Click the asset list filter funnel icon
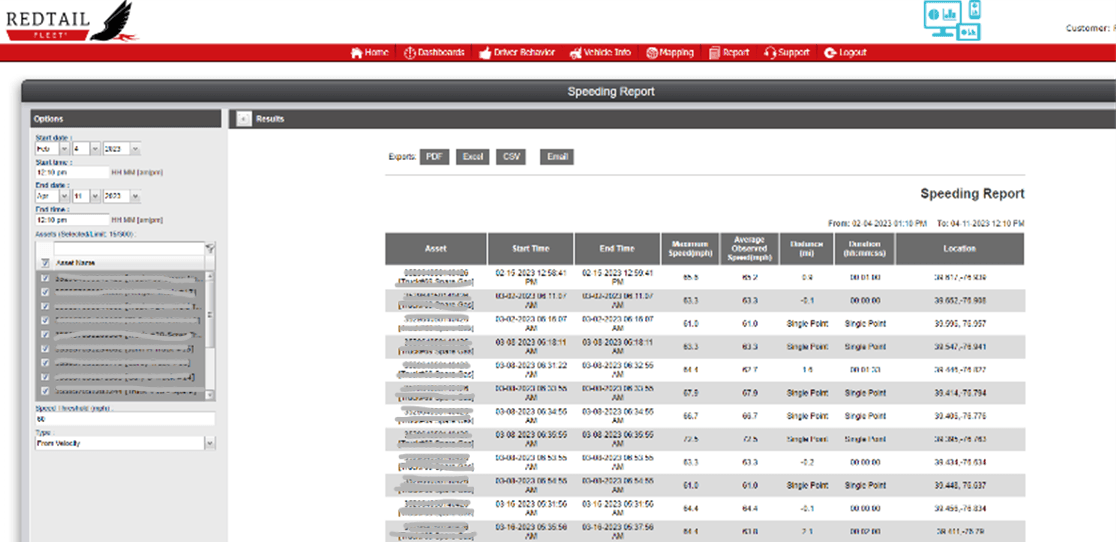Image resolution: width=1116 pixels, height=542 pixels. tap(209, 248)
